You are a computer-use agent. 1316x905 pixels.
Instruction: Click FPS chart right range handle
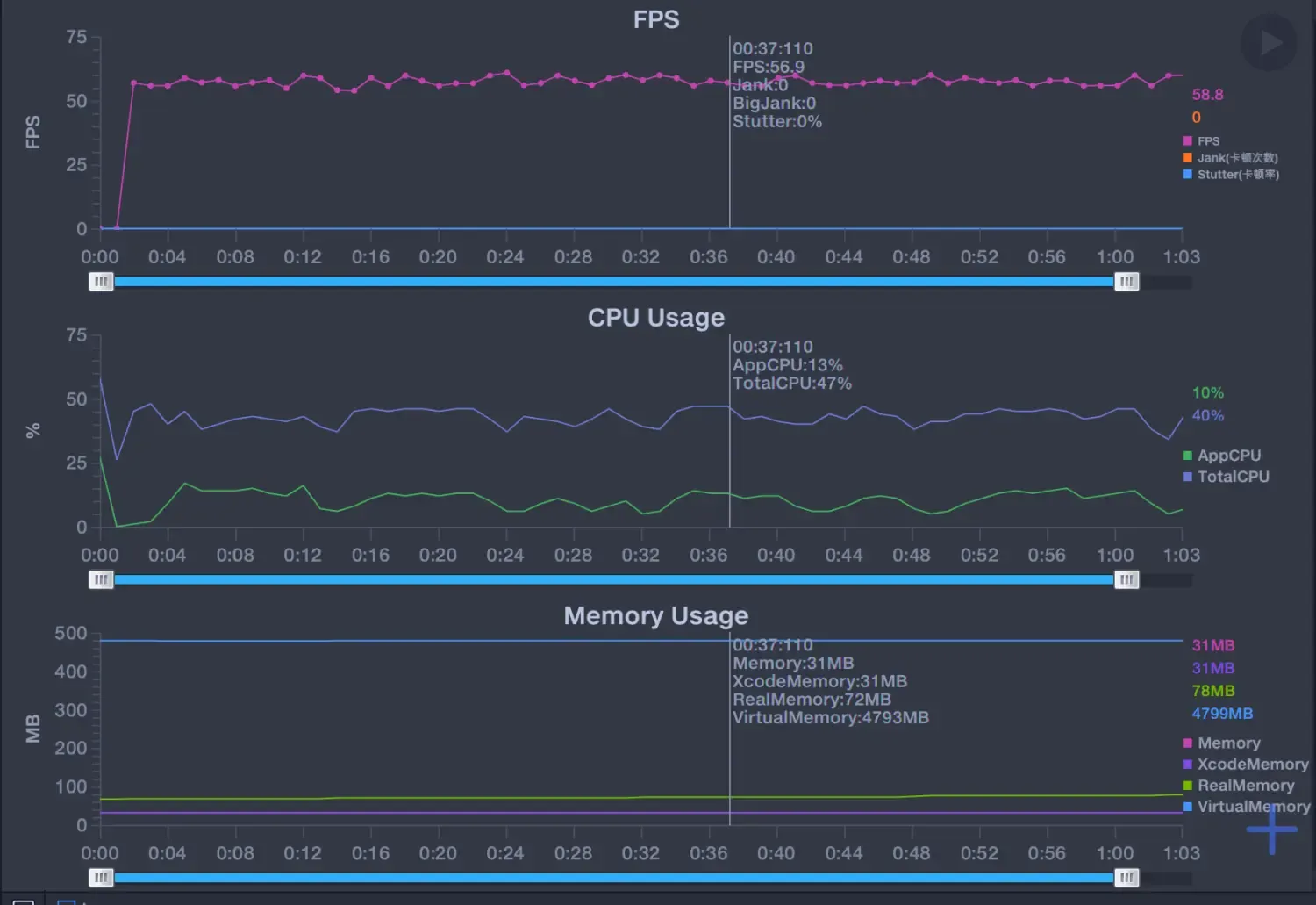pyautogui.click(x=1126, y=282)
